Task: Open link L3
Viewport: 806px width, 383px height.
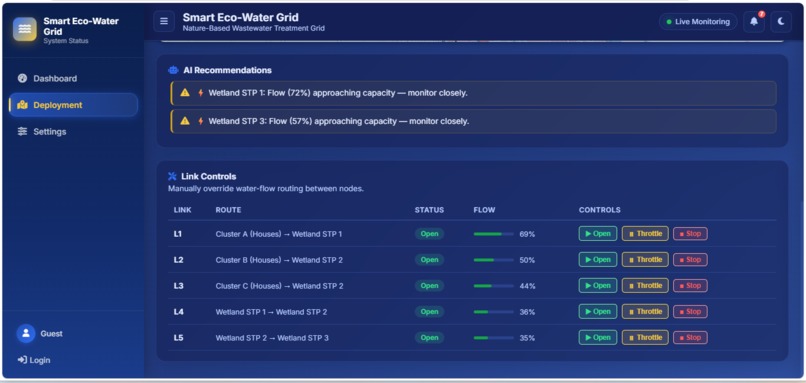Action: coord(598,285)
